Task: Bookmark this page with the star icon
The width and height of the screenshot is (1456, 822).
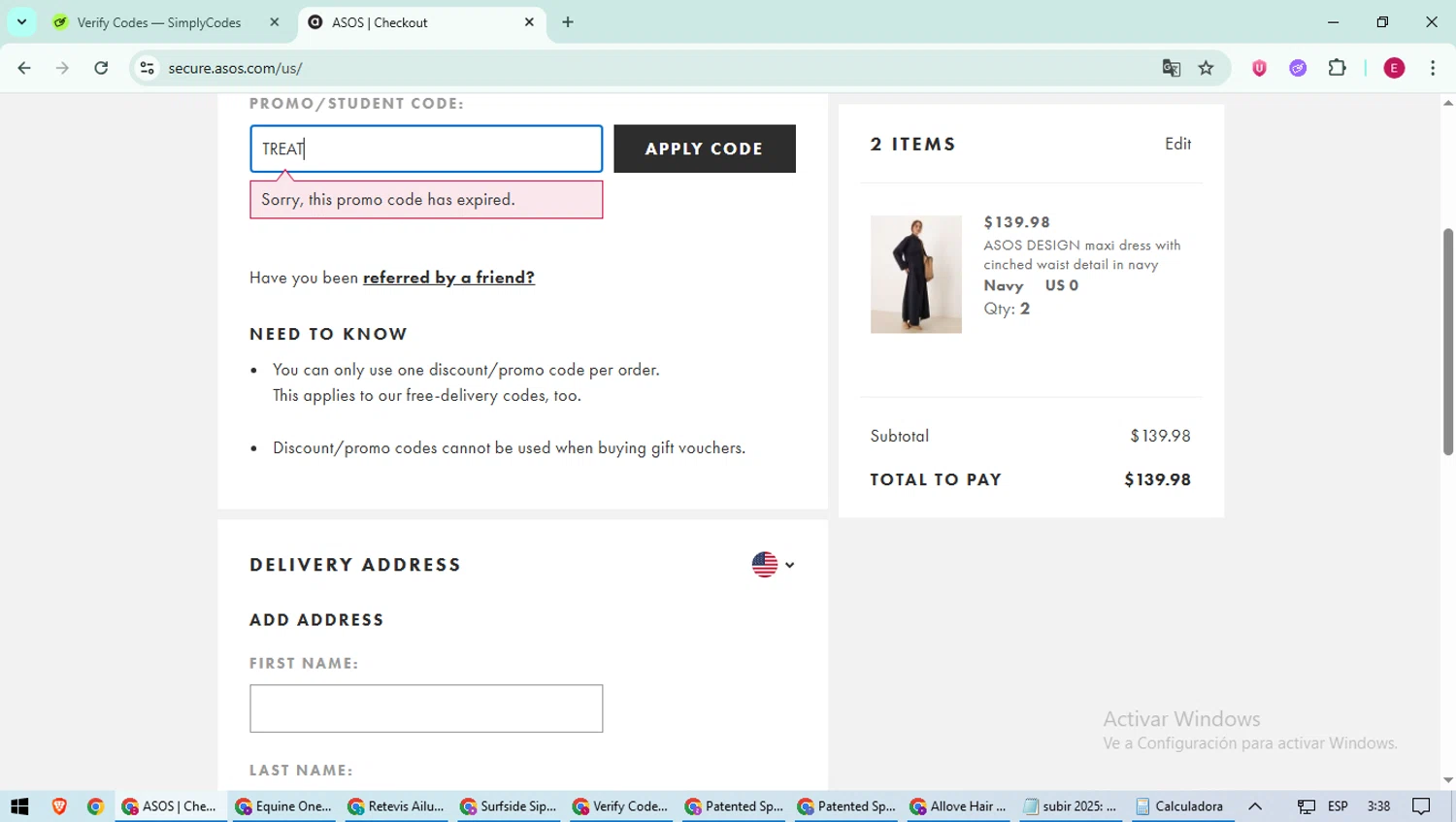Action: 1206,68
